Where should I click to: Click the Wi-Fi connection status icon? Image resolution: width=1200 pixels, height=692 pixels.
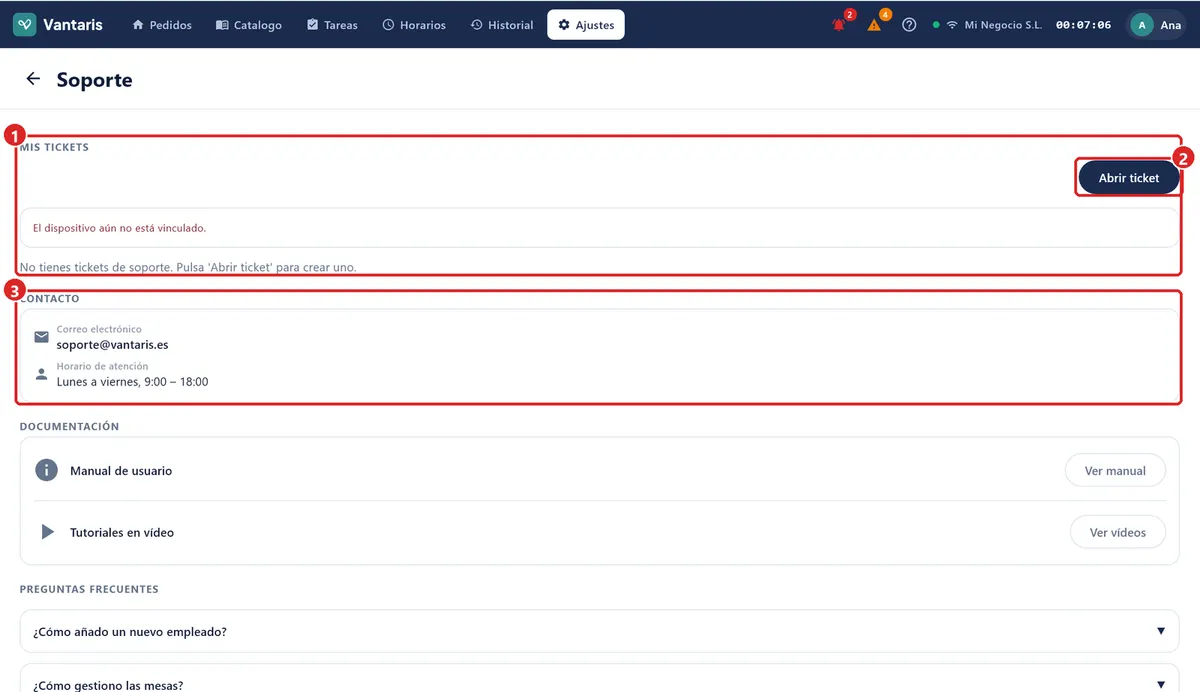coord(952,25)
